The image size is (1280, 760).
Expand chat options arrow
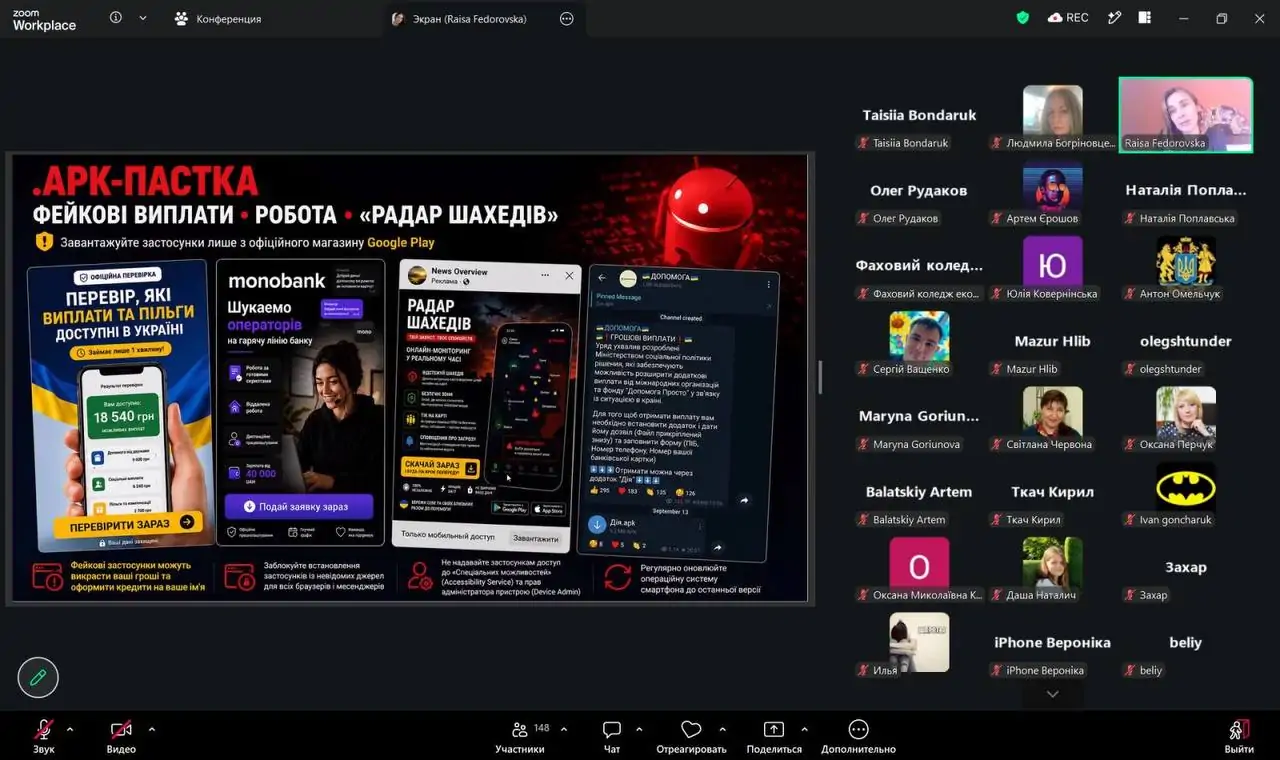[x=641, y=729]
